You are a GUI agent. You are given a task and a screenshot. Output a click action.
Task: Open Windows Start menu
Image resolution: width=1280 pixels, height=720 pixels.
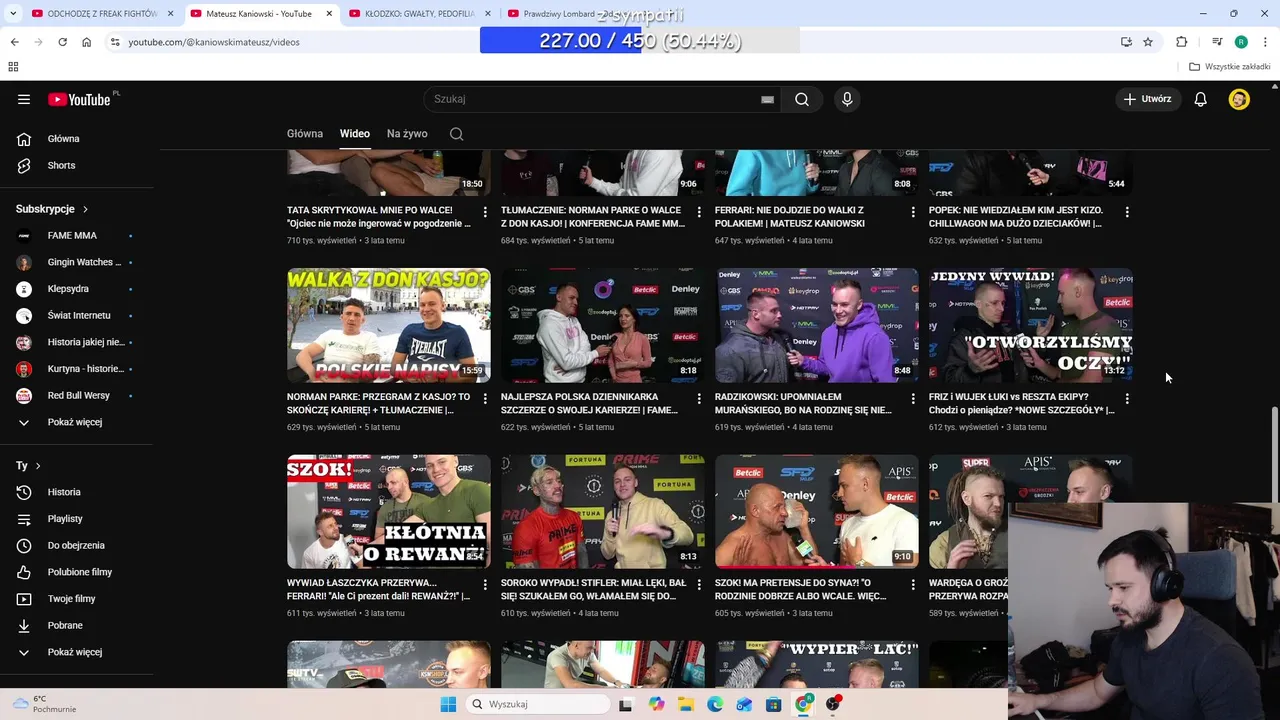pos(448,704)
